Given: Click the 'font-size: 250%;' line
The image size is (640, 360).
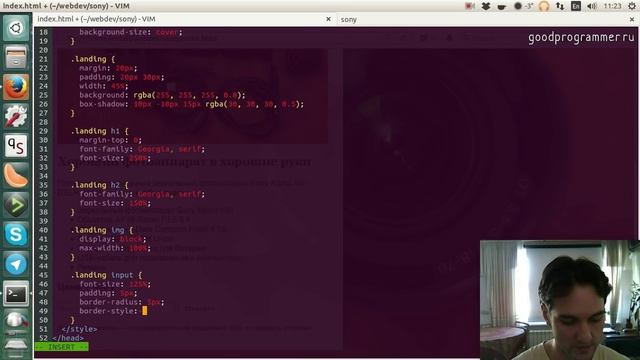Looking at the screenshot, I should [x=115, y=158].
